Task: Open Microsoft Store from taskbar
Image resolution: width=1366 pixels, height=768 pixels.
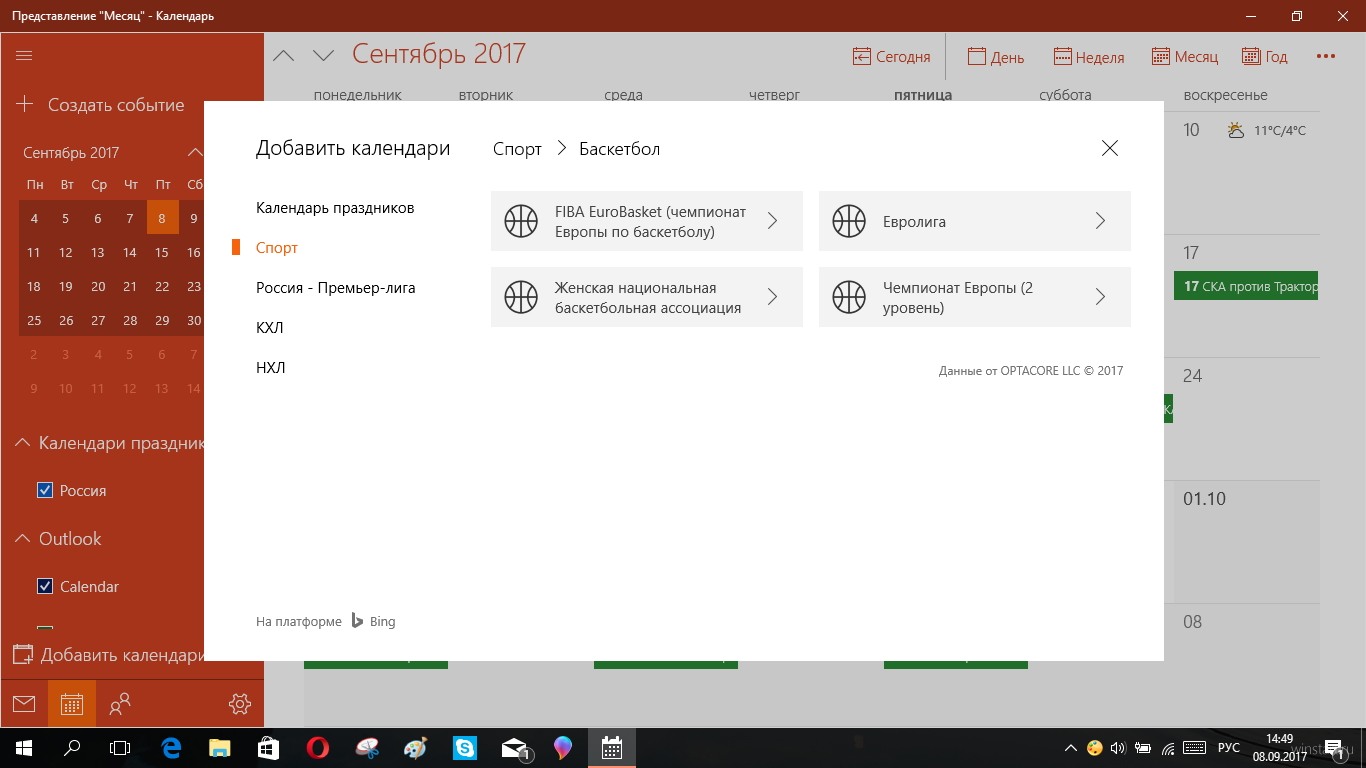Action: (x=268, y=748)
